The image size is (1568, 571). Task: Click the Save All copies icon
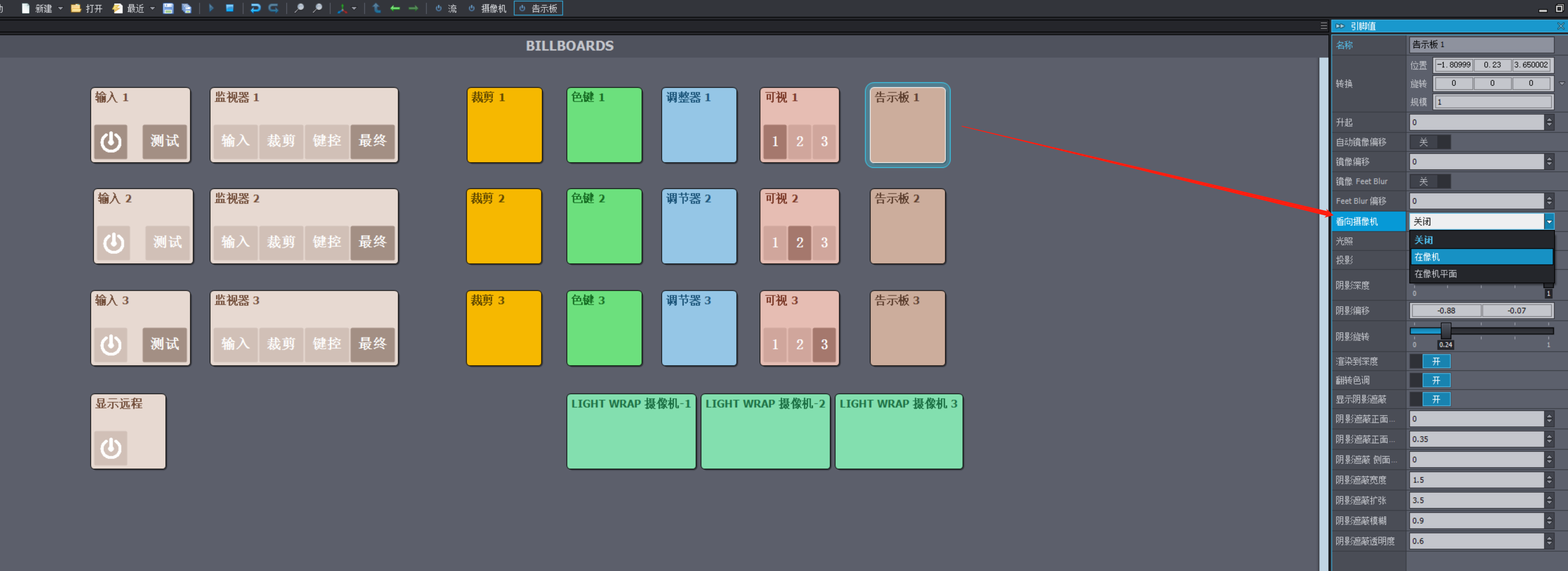coord(187,8)
